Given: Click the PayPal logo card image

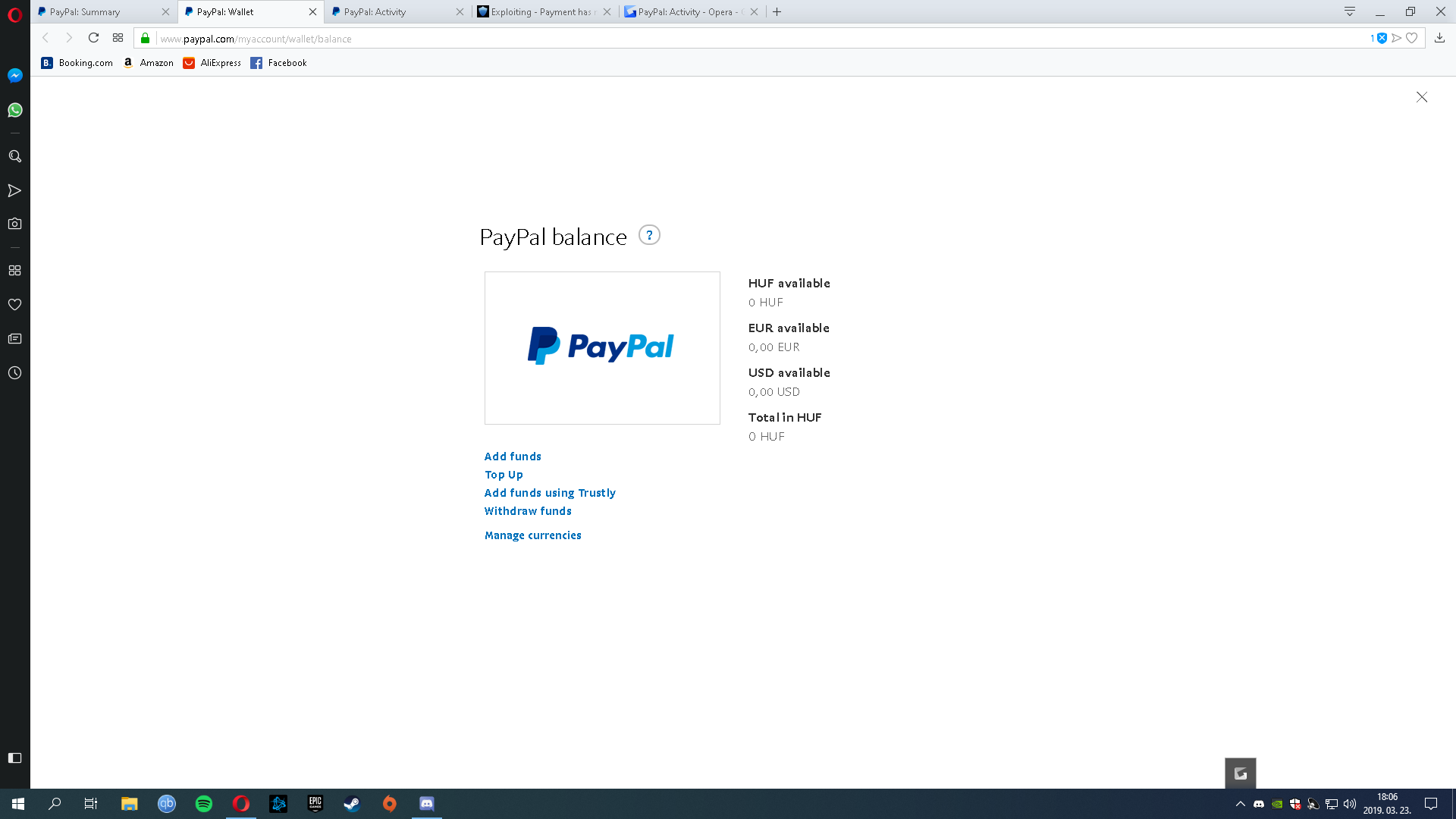Looking at the screenshot, I should (x=602, y=348).
